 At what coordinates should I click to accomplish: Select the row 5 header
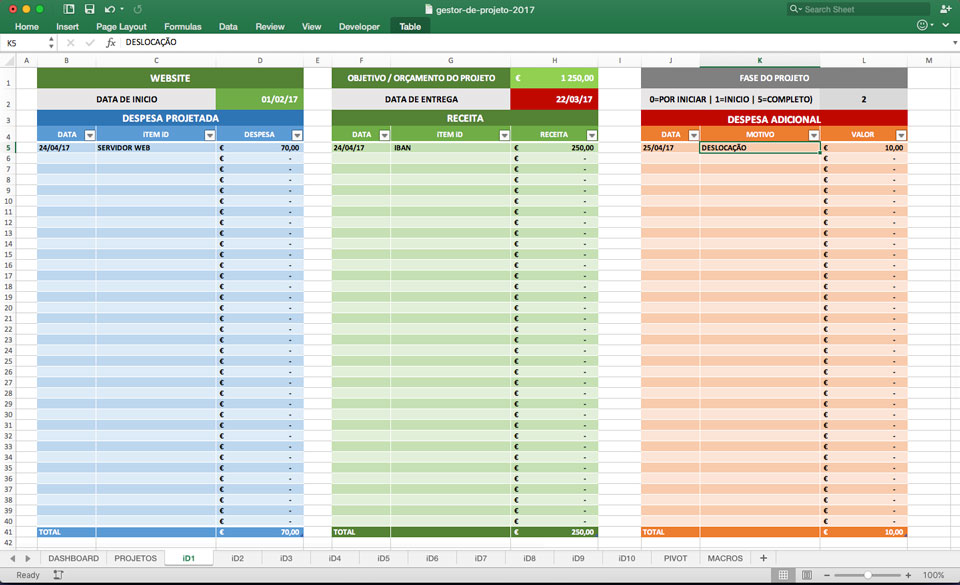[9, 147]
